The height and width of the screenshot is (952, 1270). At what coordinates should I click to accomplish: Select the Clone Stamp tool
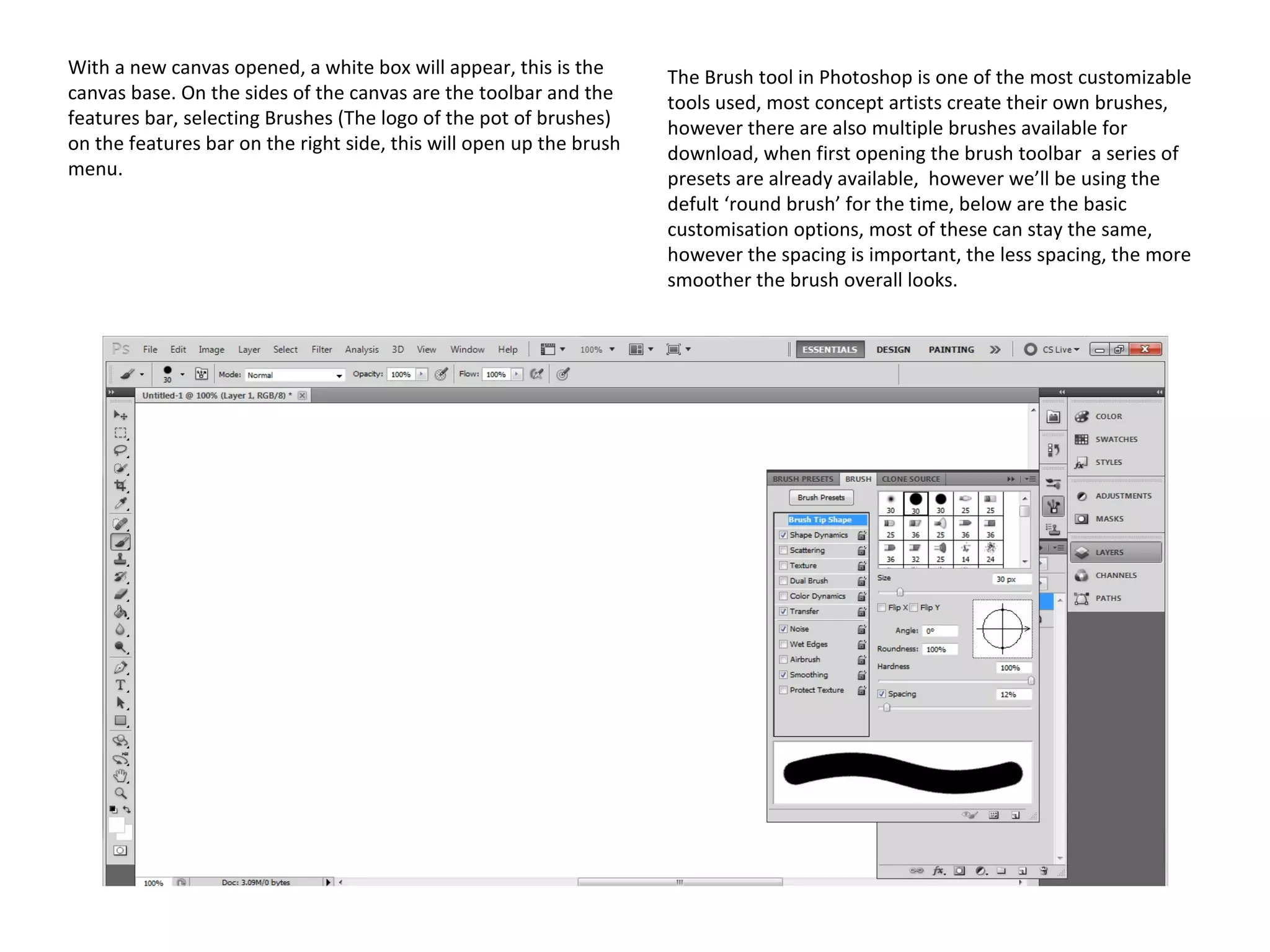(120, 560)
